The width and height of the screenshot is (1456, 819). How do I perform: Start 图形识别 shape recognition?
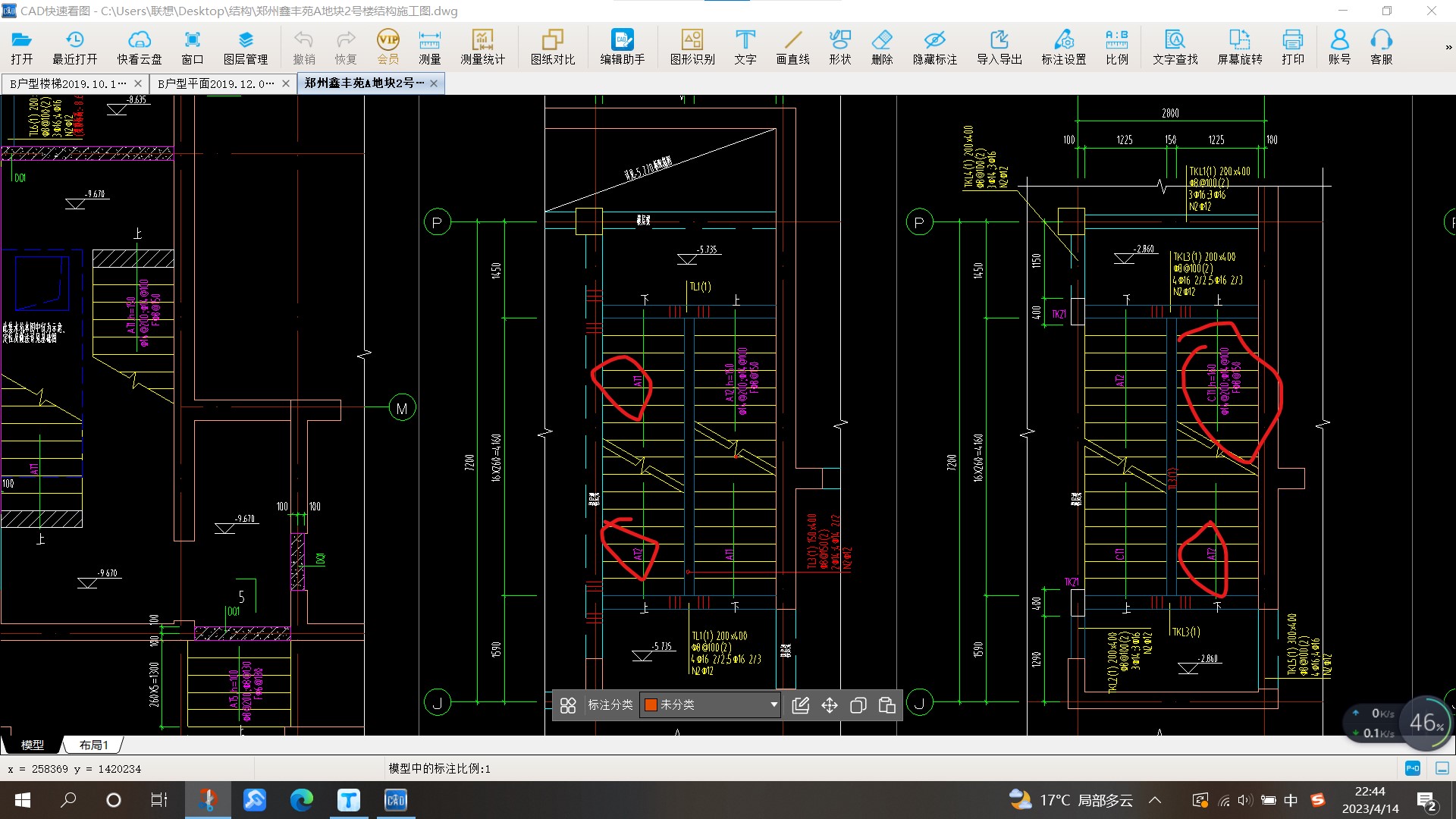[x=692, y=48]
